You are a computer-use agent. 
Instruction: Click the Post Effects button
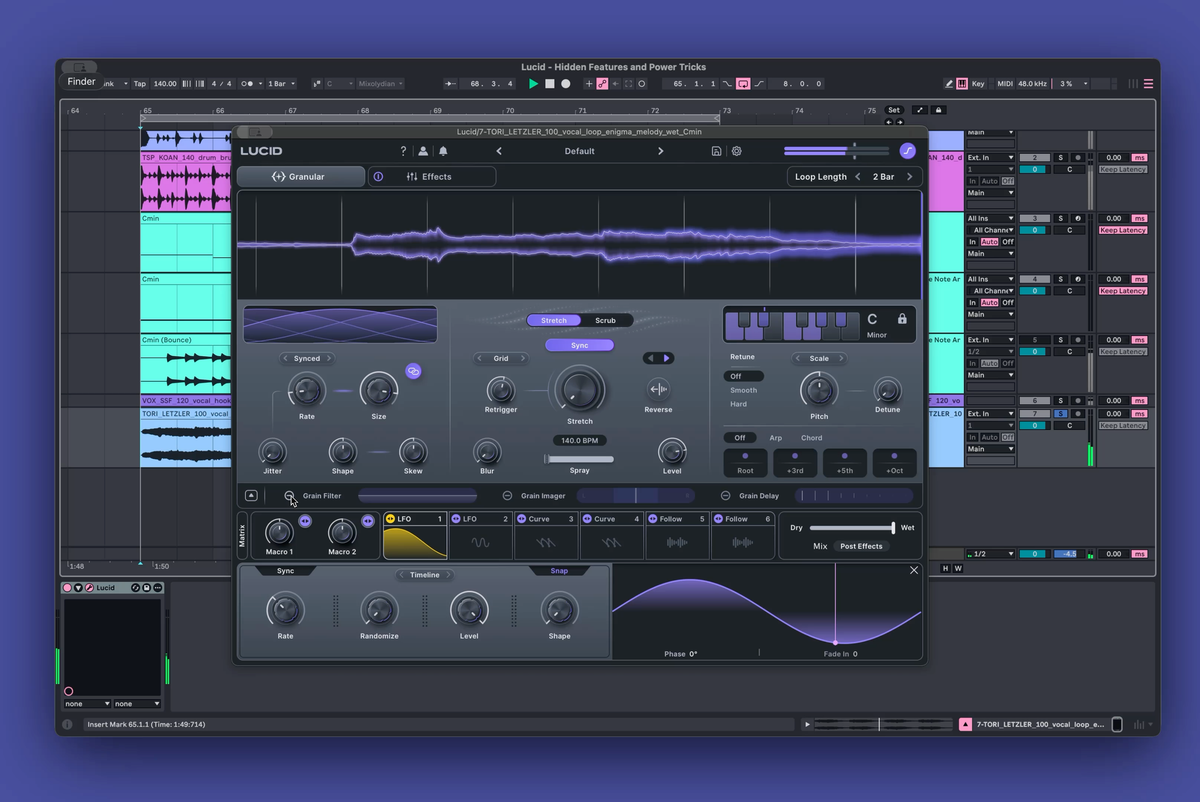(x=861, y=546)
